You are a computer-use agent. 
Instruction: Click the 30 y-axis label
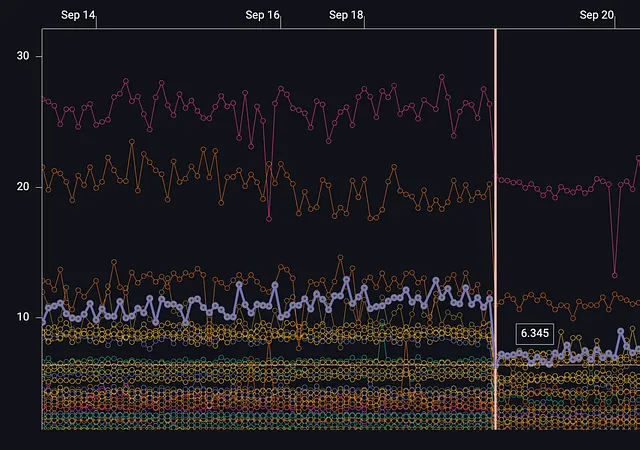23,56
